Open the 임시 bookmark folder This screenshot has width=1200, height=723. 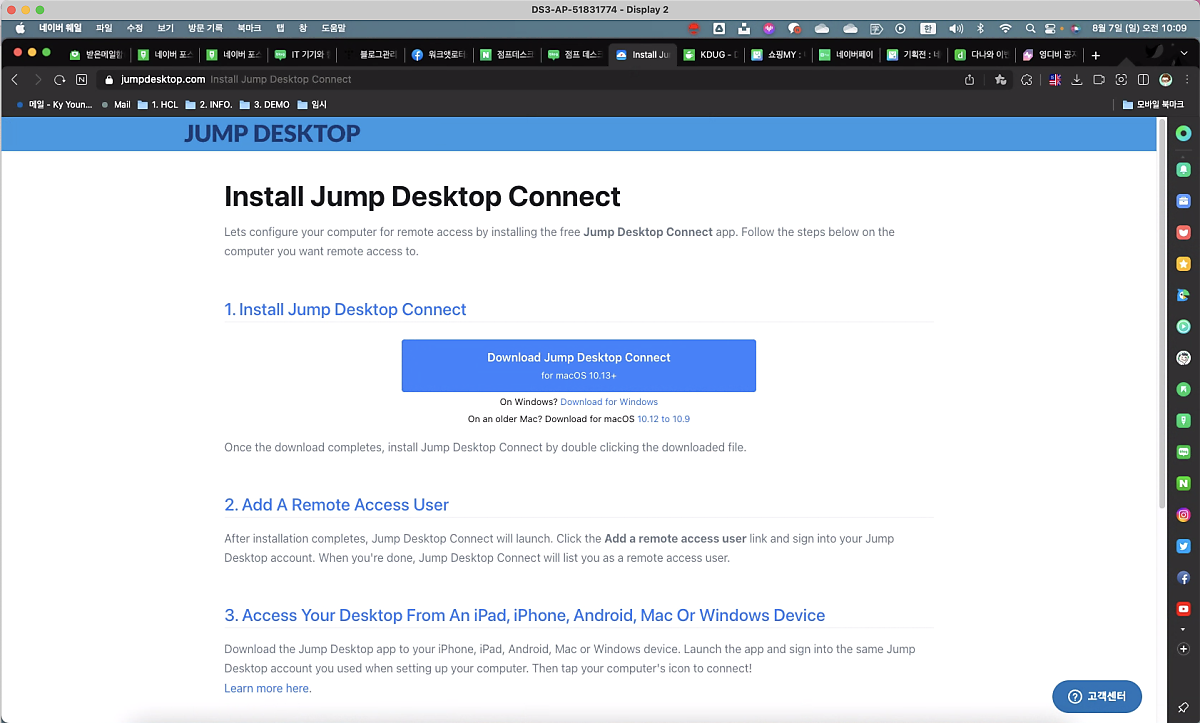(x=313, y=104)
